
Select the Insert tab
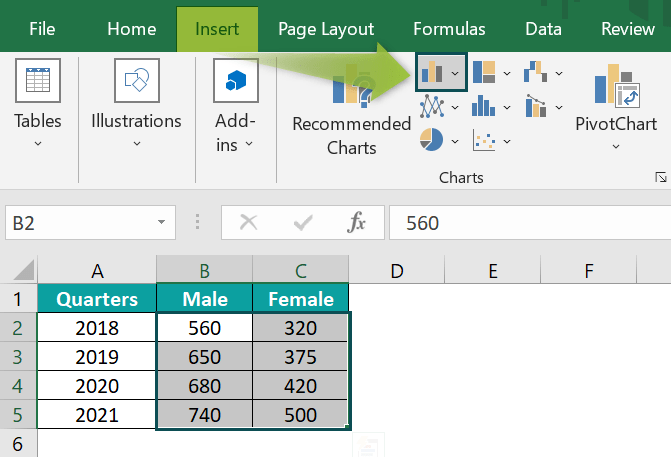(x=217, y=29)
